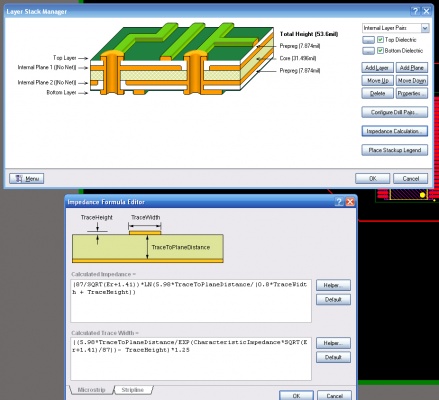Click into Calculated Trace Width formula field
Image resolution: width=439 pixels, height=400 pixels.
[191, 359]
